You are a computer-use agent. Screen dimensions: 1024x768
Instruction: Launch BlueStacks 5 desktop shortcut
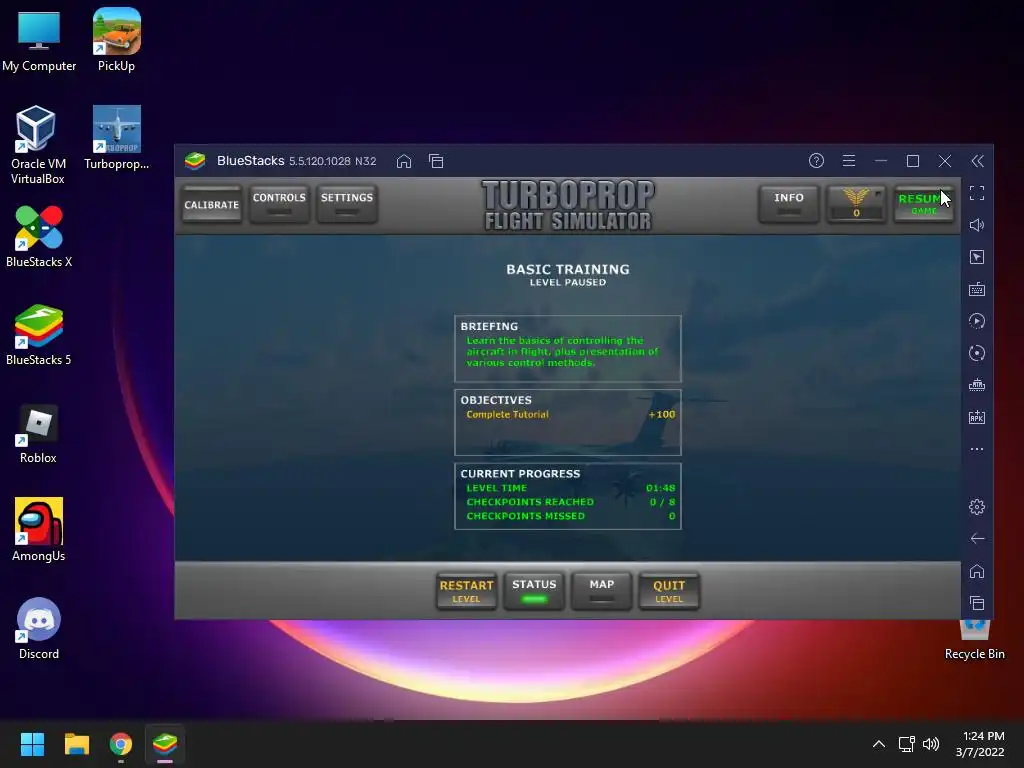coord(39,334)
